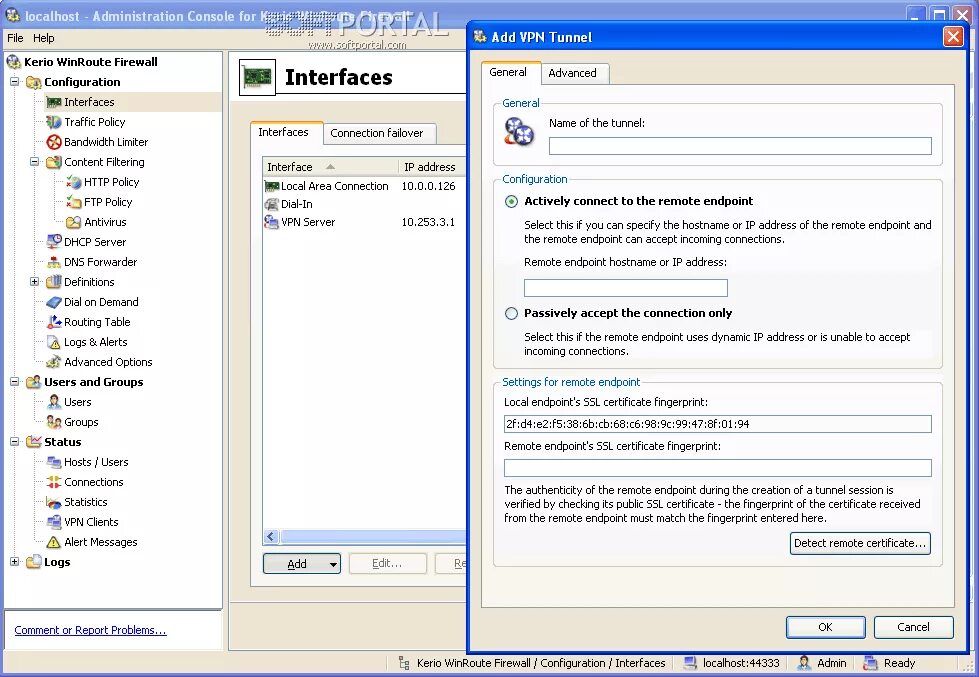This screenshot has height=677, width=979.
Task: Click the Local endpoint's SSL fingerprint field
Action: click(x=717, y=424)
